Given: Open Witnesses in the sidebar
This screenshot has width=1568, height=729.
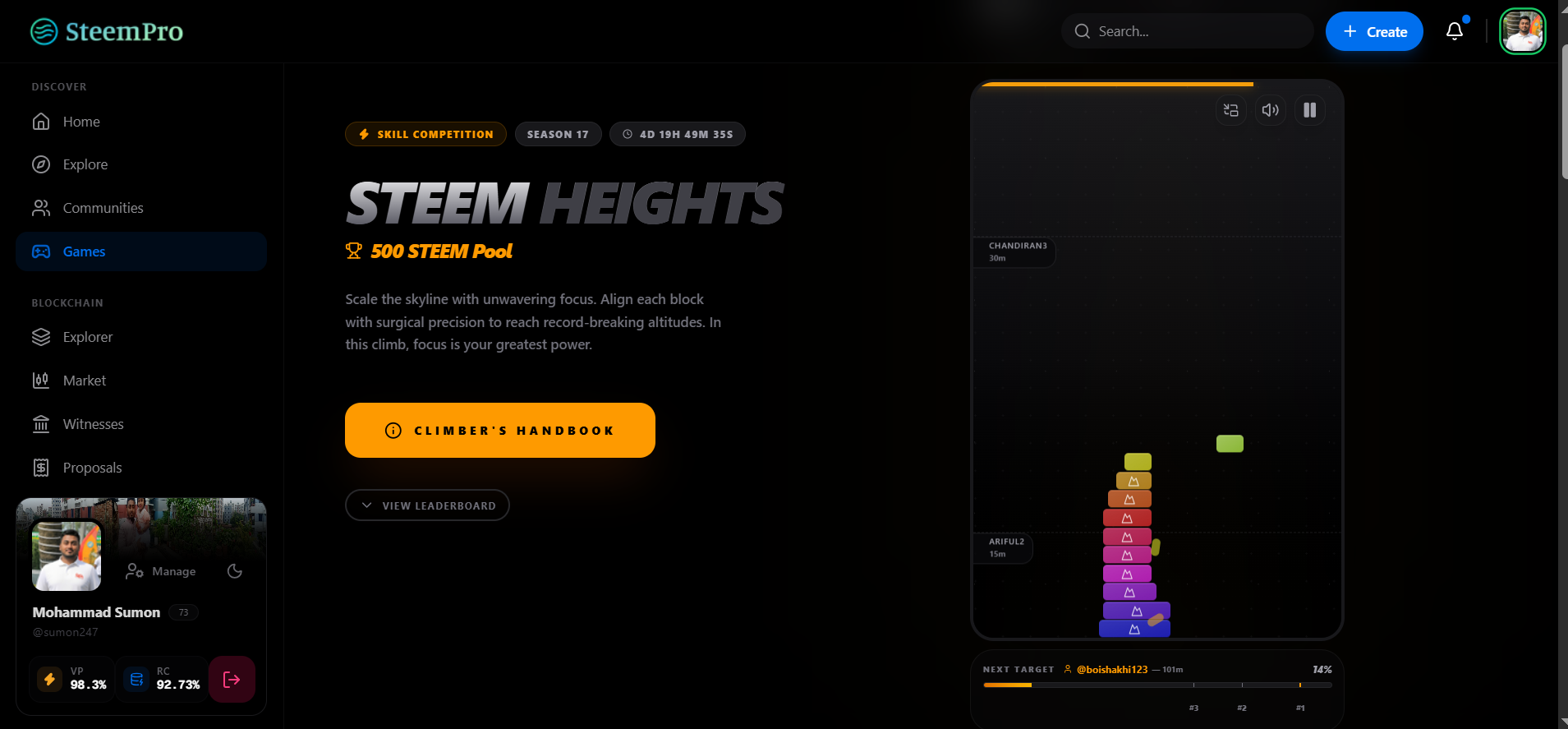Looking at the screenshot, I should [x=141, y=424].
